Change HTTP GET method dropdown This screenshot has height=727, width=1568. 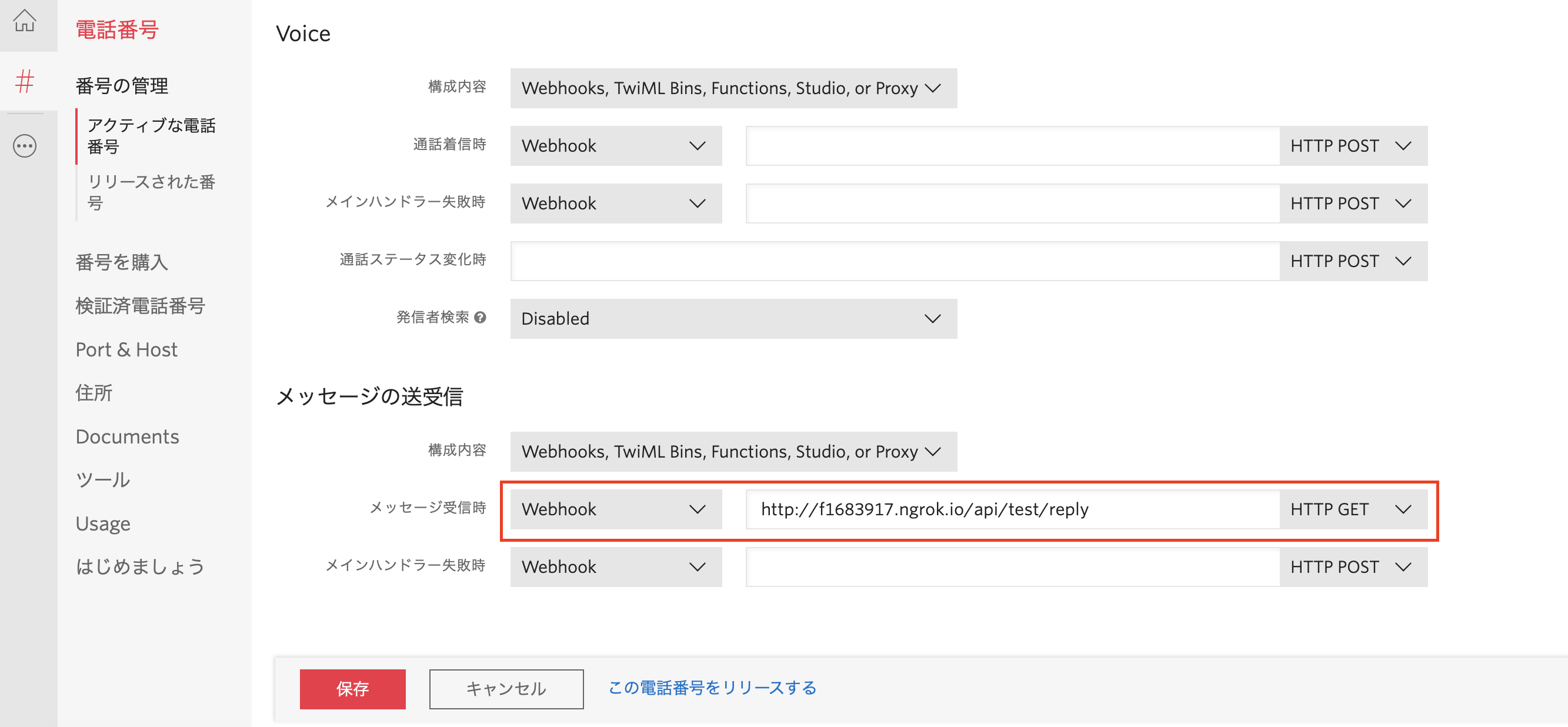1353,509
